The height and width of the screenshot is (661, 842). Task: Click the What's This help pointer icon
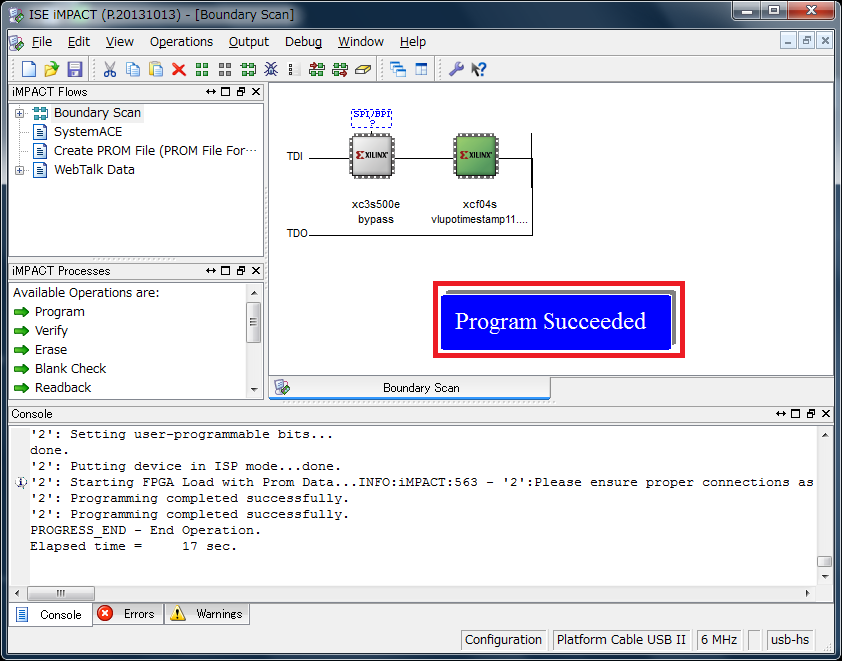click(x=478, y=69)
